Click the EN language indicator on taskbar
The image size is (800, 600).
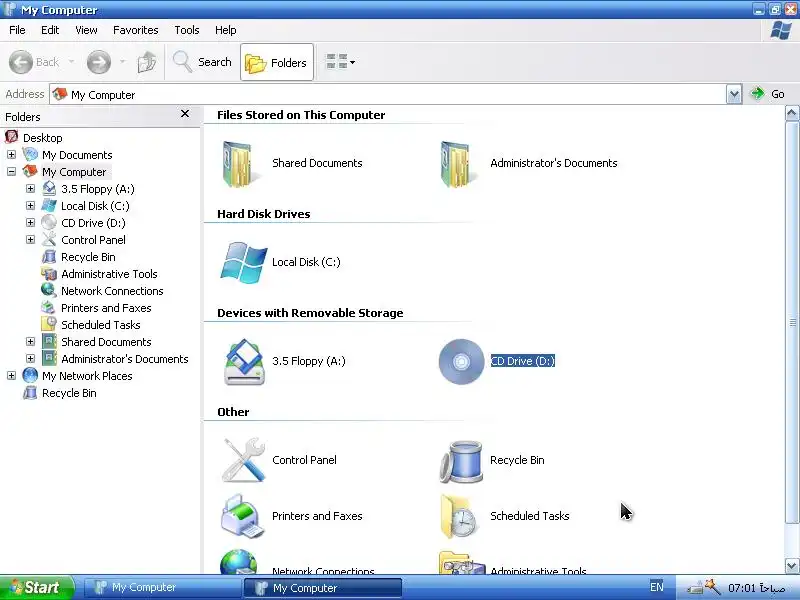[657, 587]
